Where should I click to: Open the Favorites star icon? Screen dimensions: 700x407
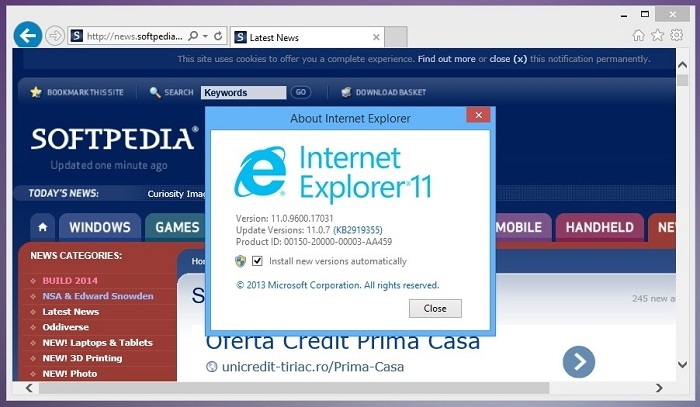click(657, 35)
